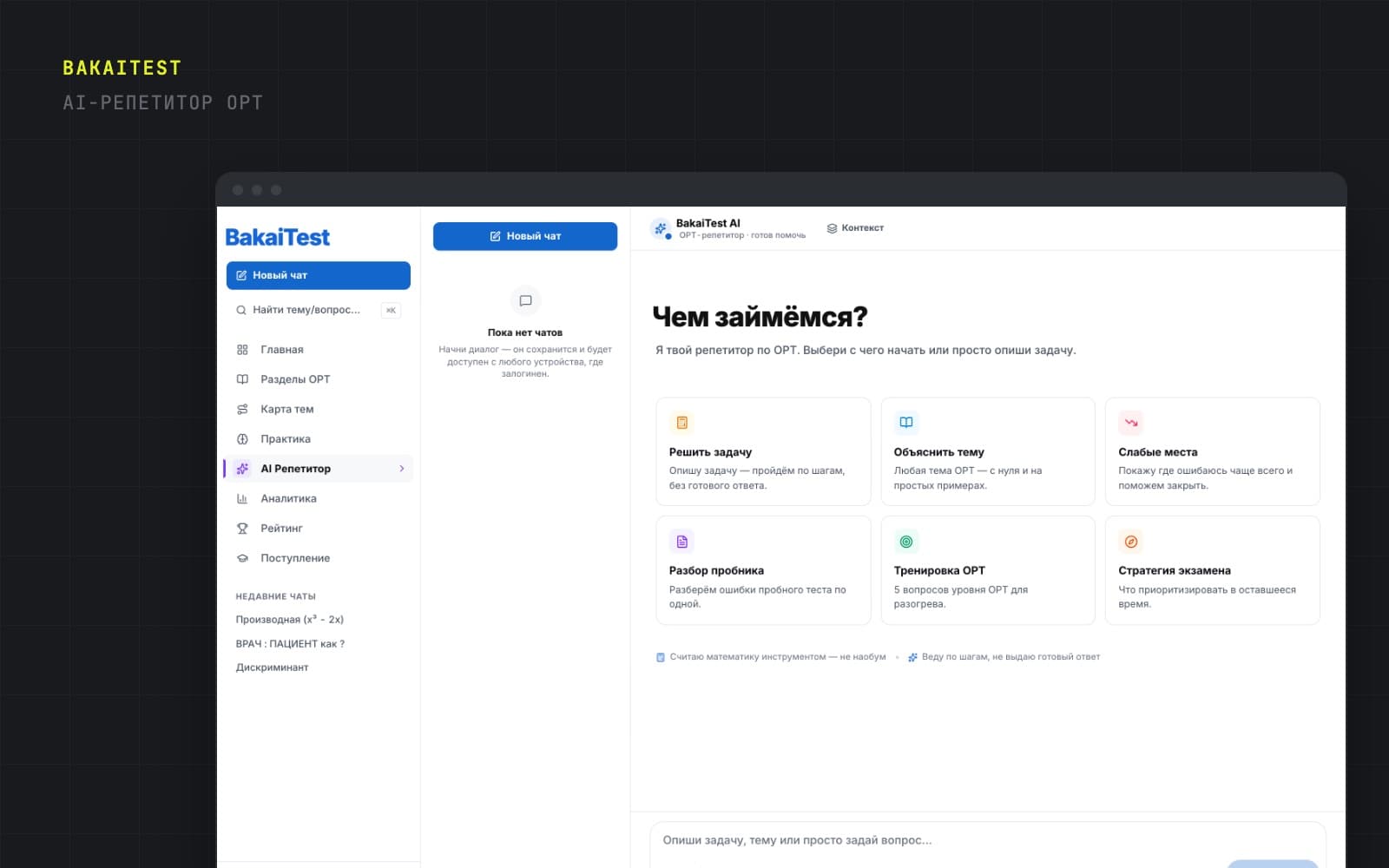Screen dimensions: 1389x868
Task: Click the Тренировка ОРТ target icon
Action: (x=906, y=542)
